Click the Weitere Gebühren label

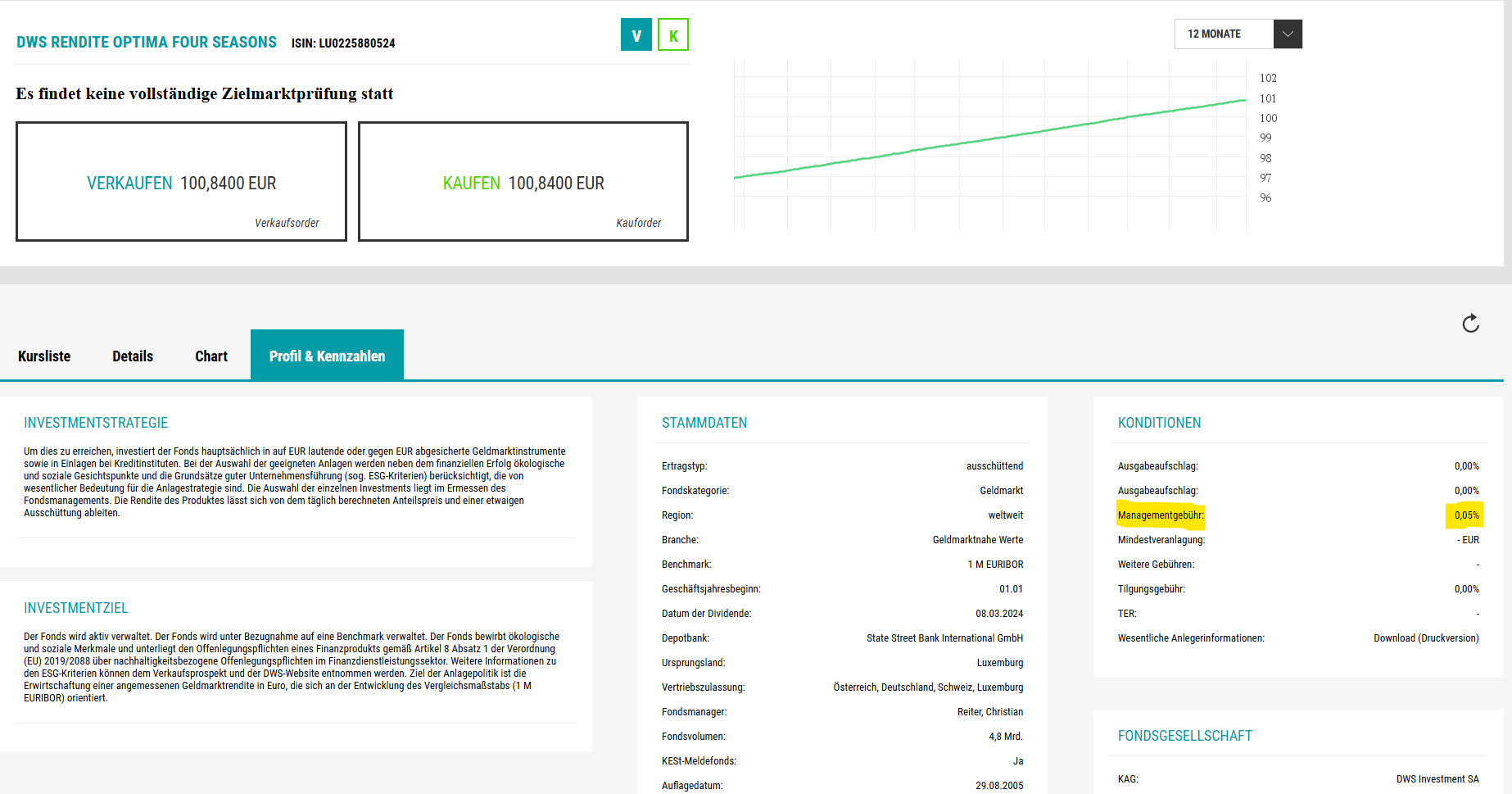pyautogui.click(x=1157, y=565)
